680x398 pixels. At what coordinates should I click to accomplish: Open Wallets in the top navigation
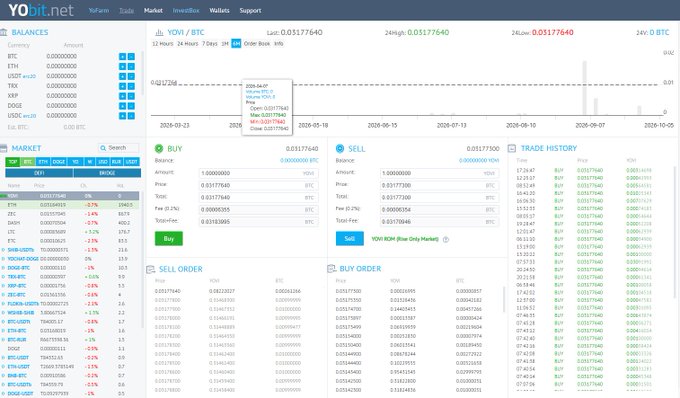click(x=219, y=10)
